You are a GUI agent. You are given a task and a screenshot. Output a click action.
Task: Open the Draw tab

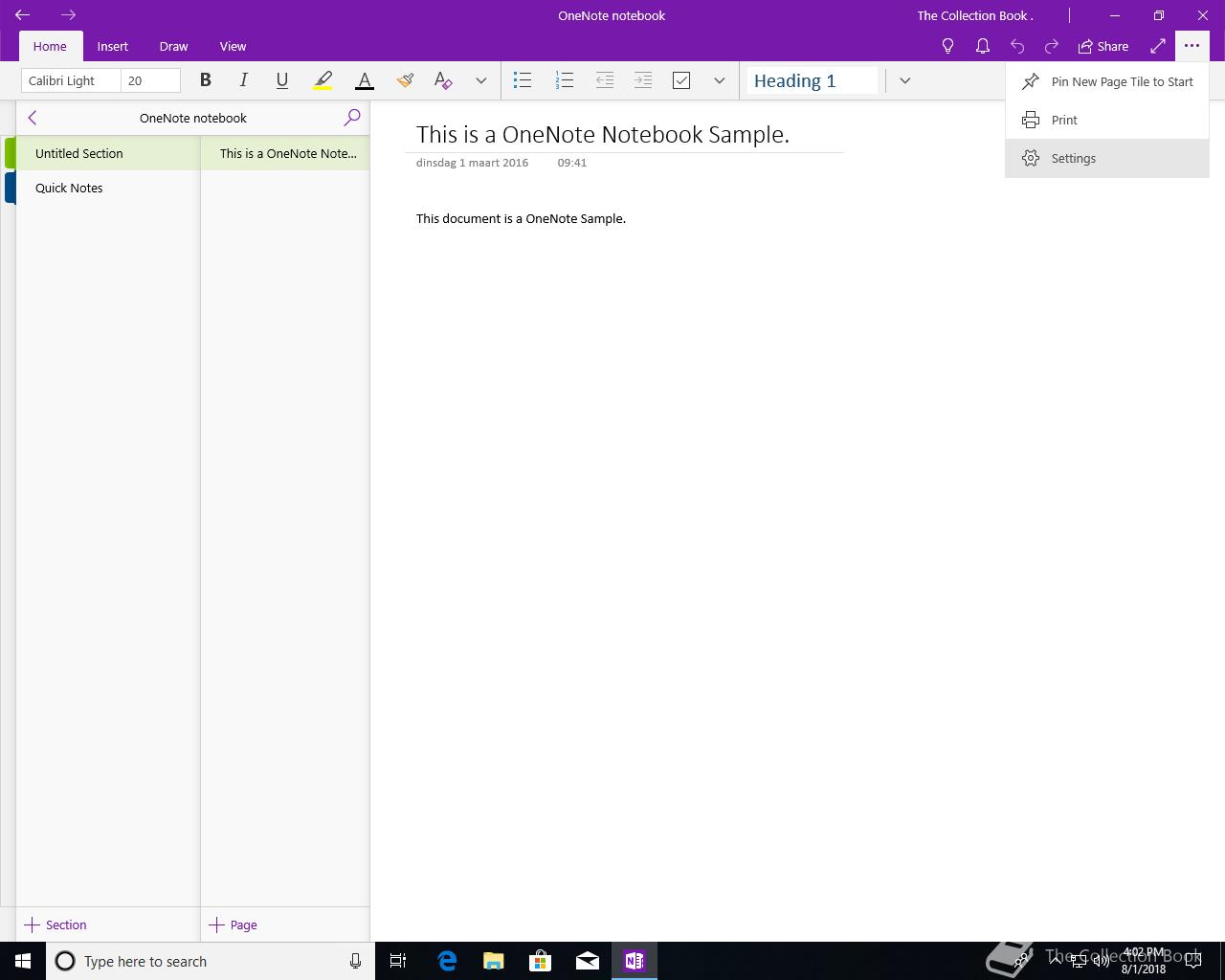click(173, 46)
